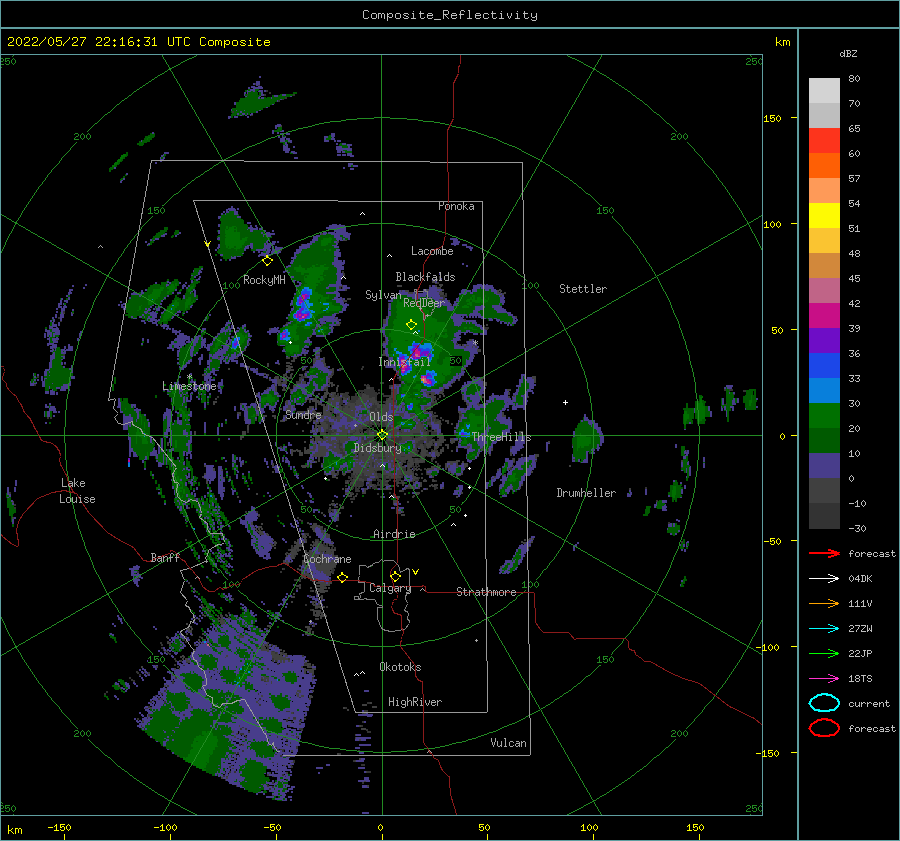The image size is (900, 841).
Task: Select the red forecast ellipse icon
Action: tap(824, 728)
